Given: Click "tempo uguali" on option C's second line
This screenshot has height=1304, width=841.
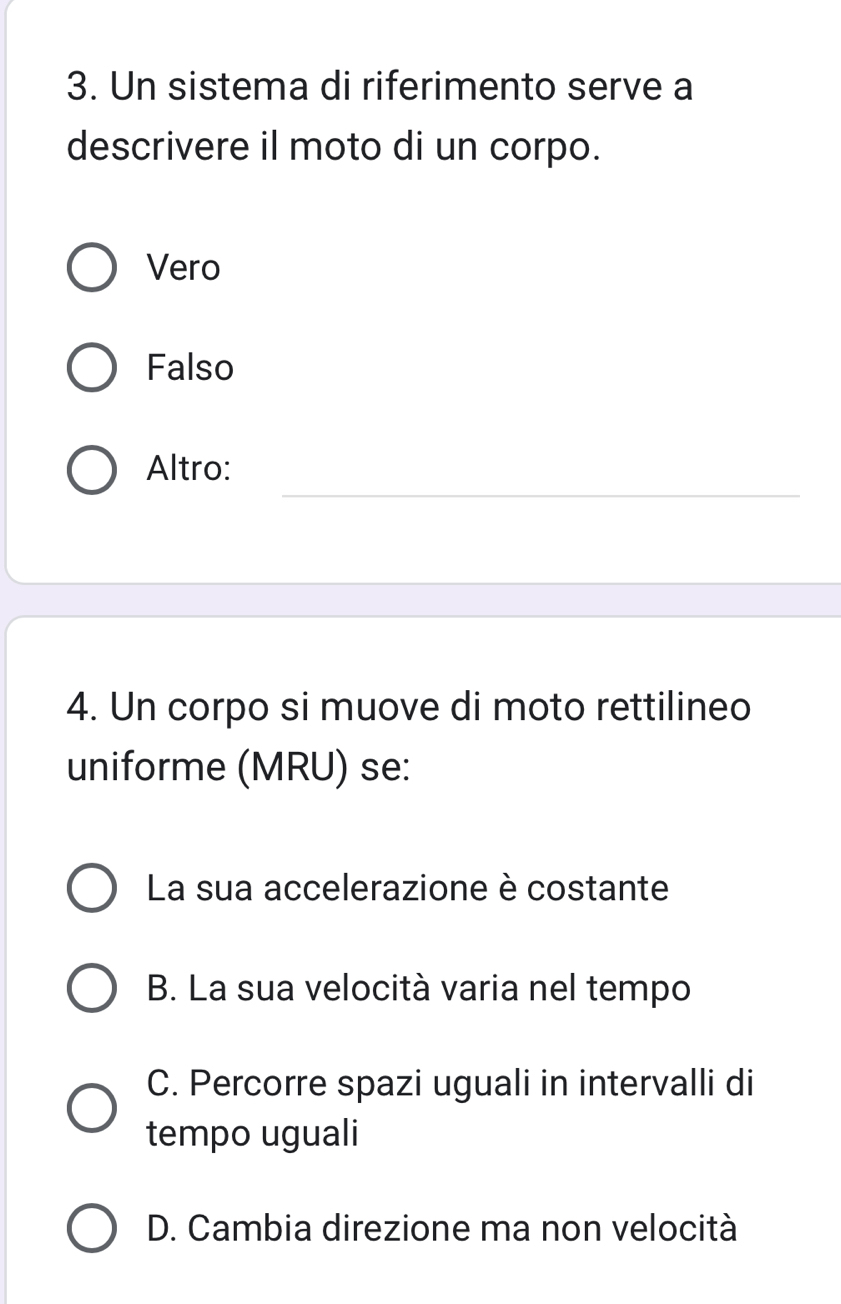Looking at the screenshot, I should pos(252,1134).
